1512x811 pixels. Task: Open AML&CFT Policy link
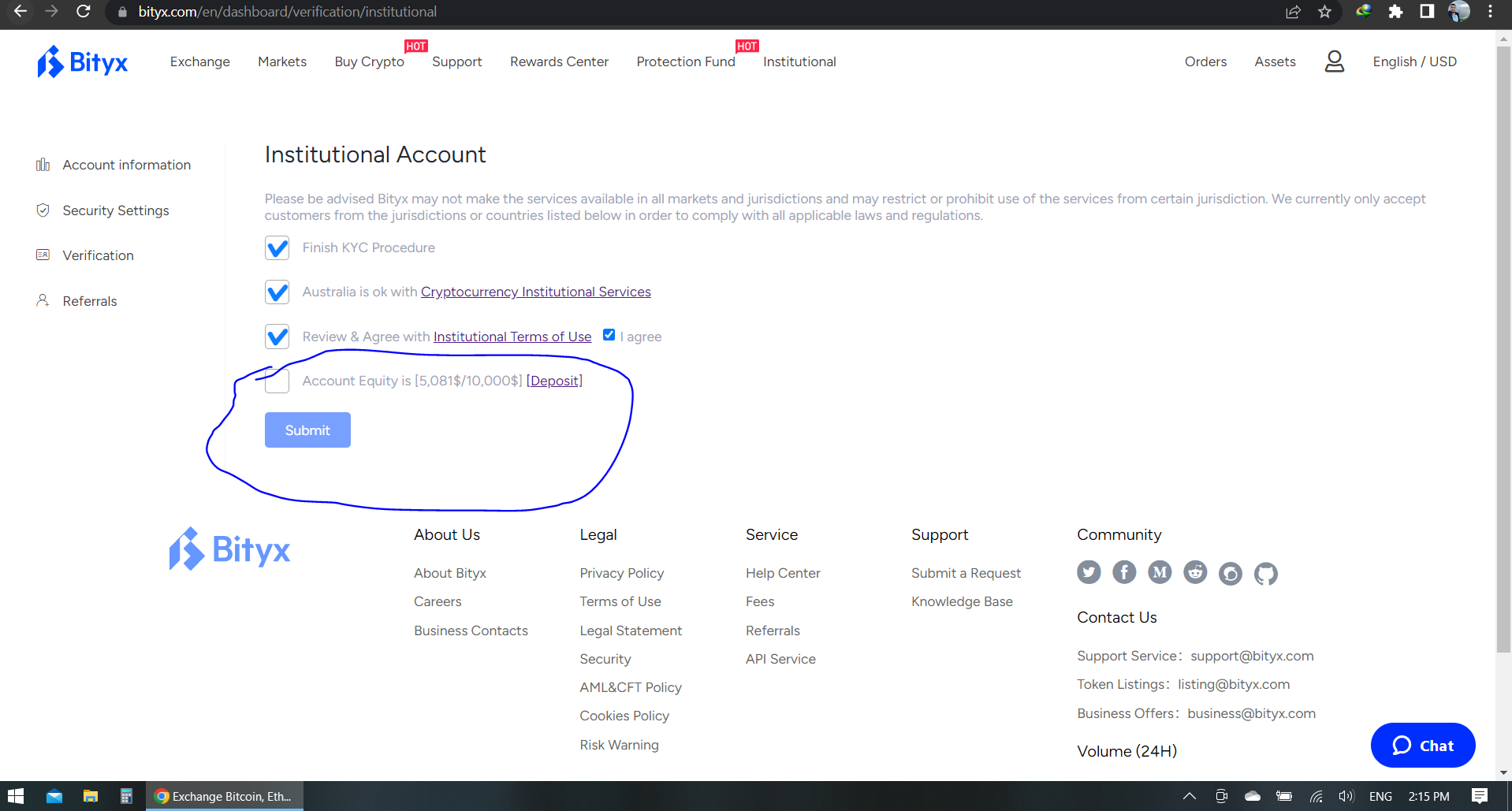631,687
